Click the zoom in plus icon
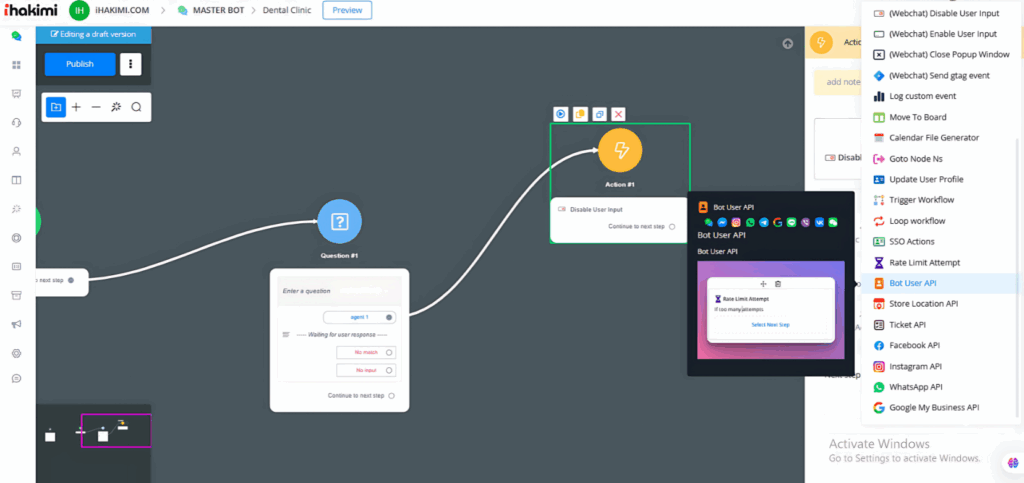 tap(76, 107)
